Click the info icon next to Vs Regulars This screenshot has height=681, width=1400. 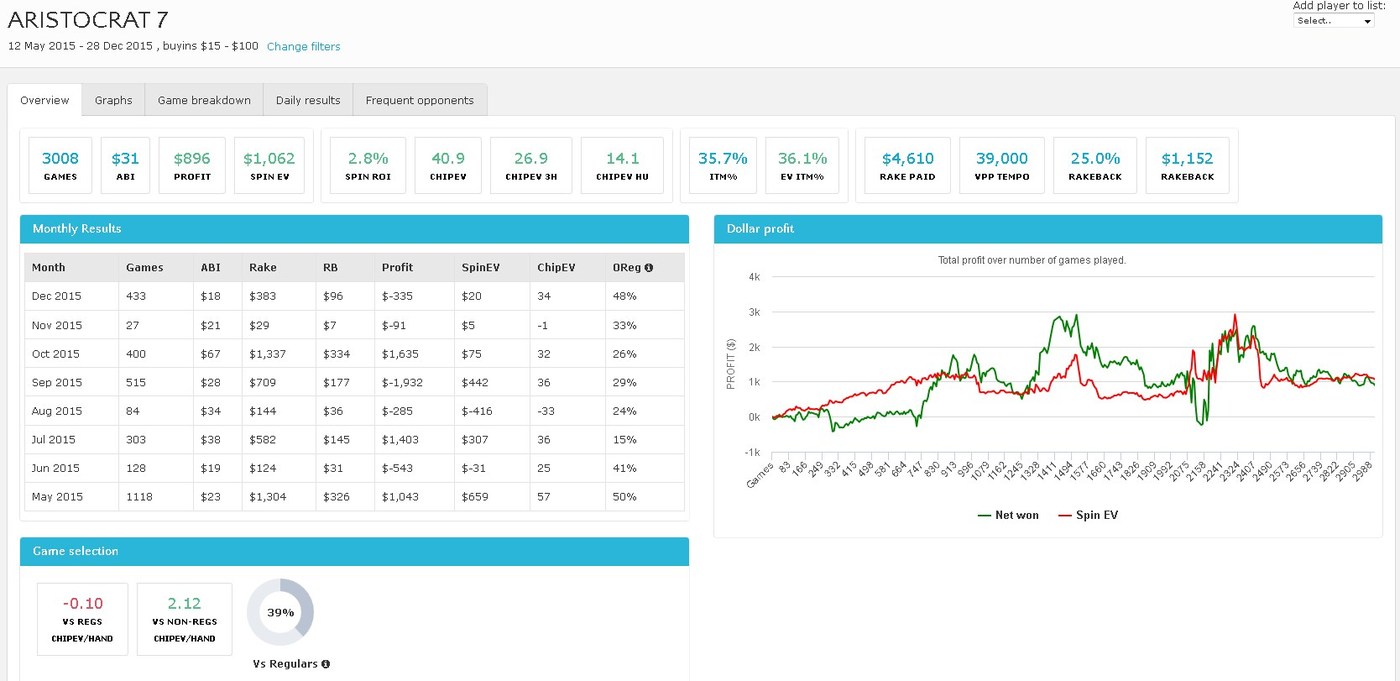(x=326, y=664)
